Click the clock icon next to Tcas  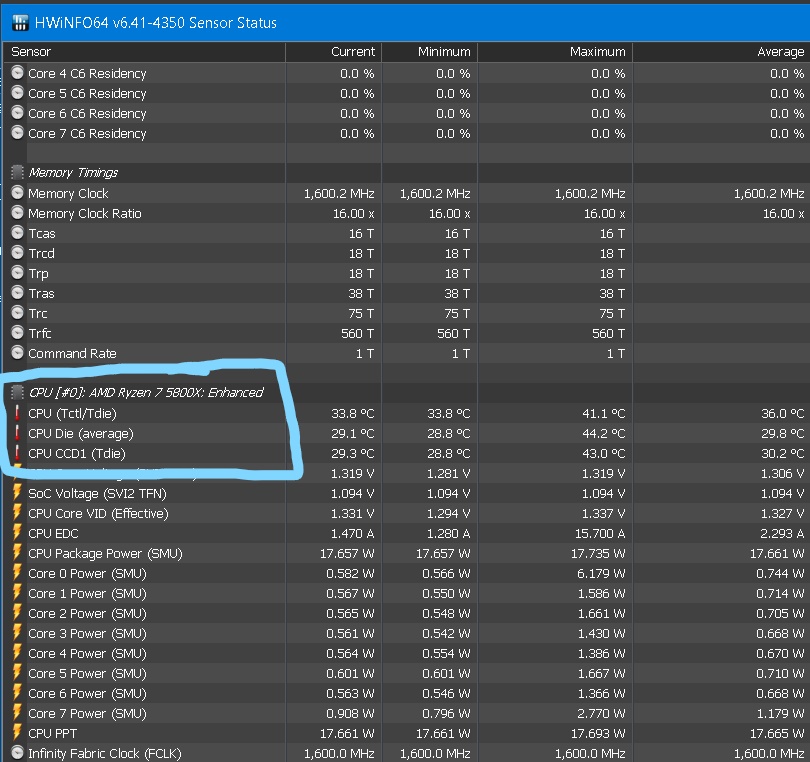(18, 233)
